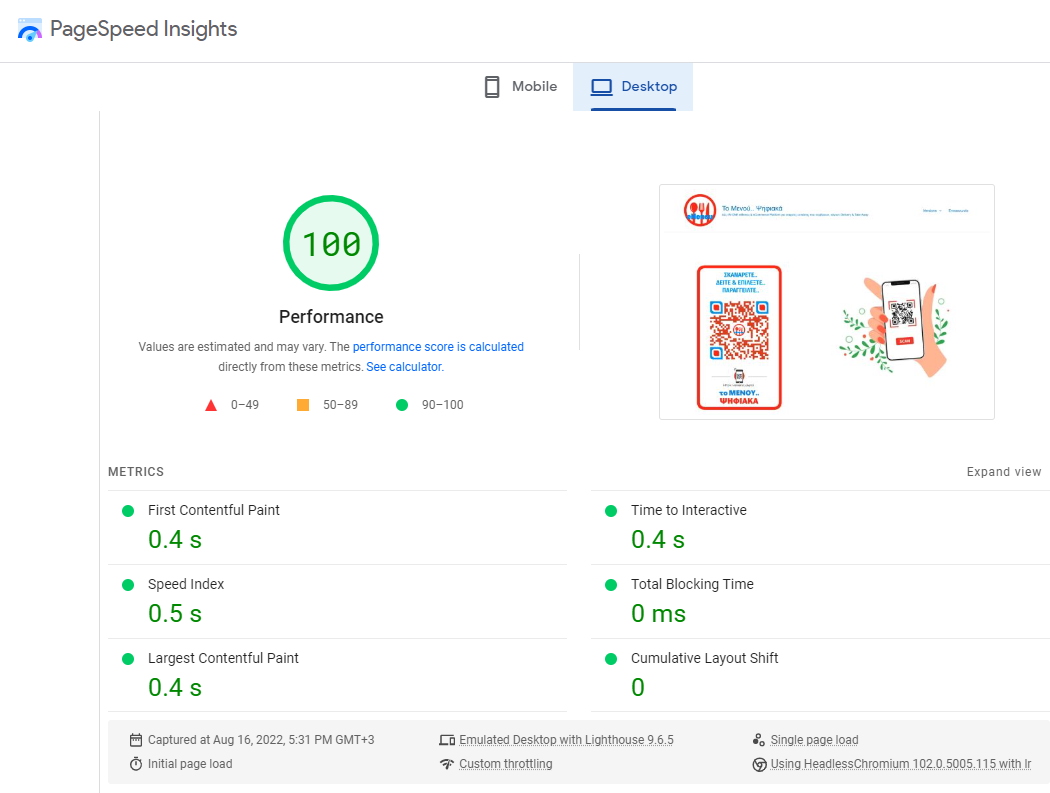Click the Speed Index metric label
The image size is (1050, 793).
point(185,584)
